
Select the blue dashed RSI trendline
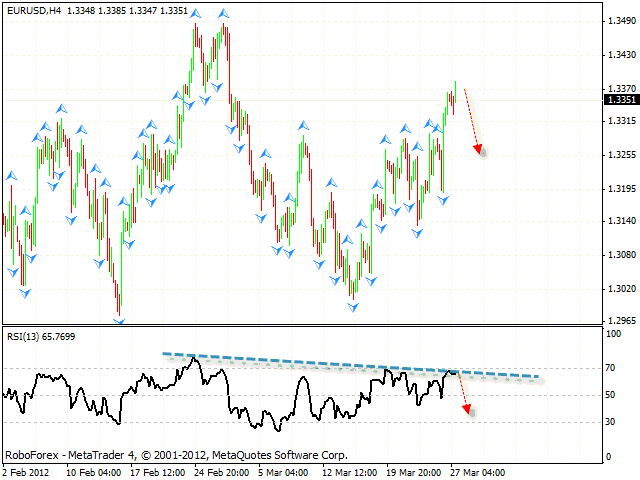(351, 365)
